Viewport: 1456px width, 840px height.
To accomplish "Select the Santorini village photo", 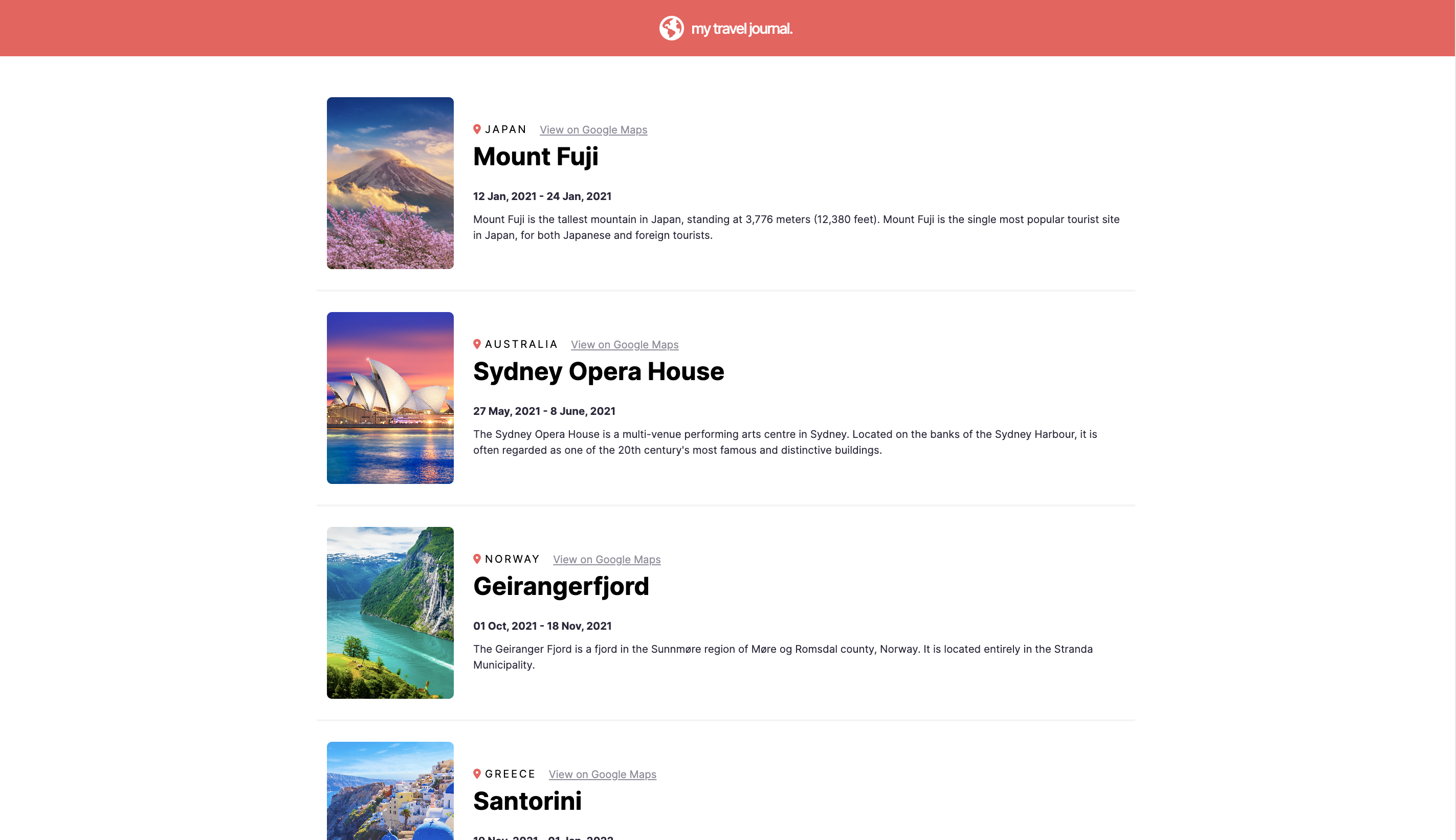I will tap(390, 796).
